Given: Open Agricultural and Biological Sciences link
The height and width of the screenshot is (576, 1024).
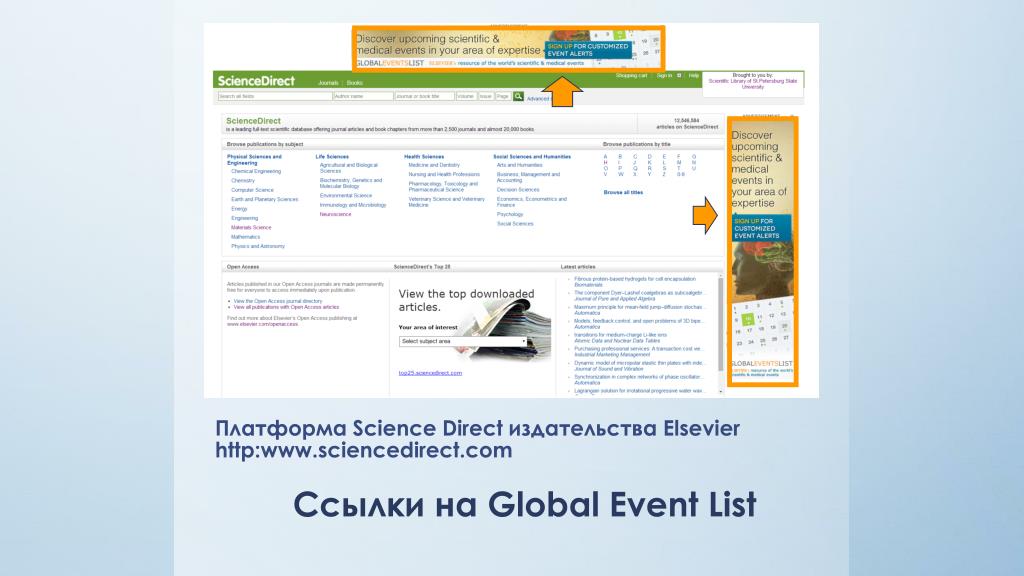Looking at the screenshot, I should pyautogui.click(x=349, y=168).
